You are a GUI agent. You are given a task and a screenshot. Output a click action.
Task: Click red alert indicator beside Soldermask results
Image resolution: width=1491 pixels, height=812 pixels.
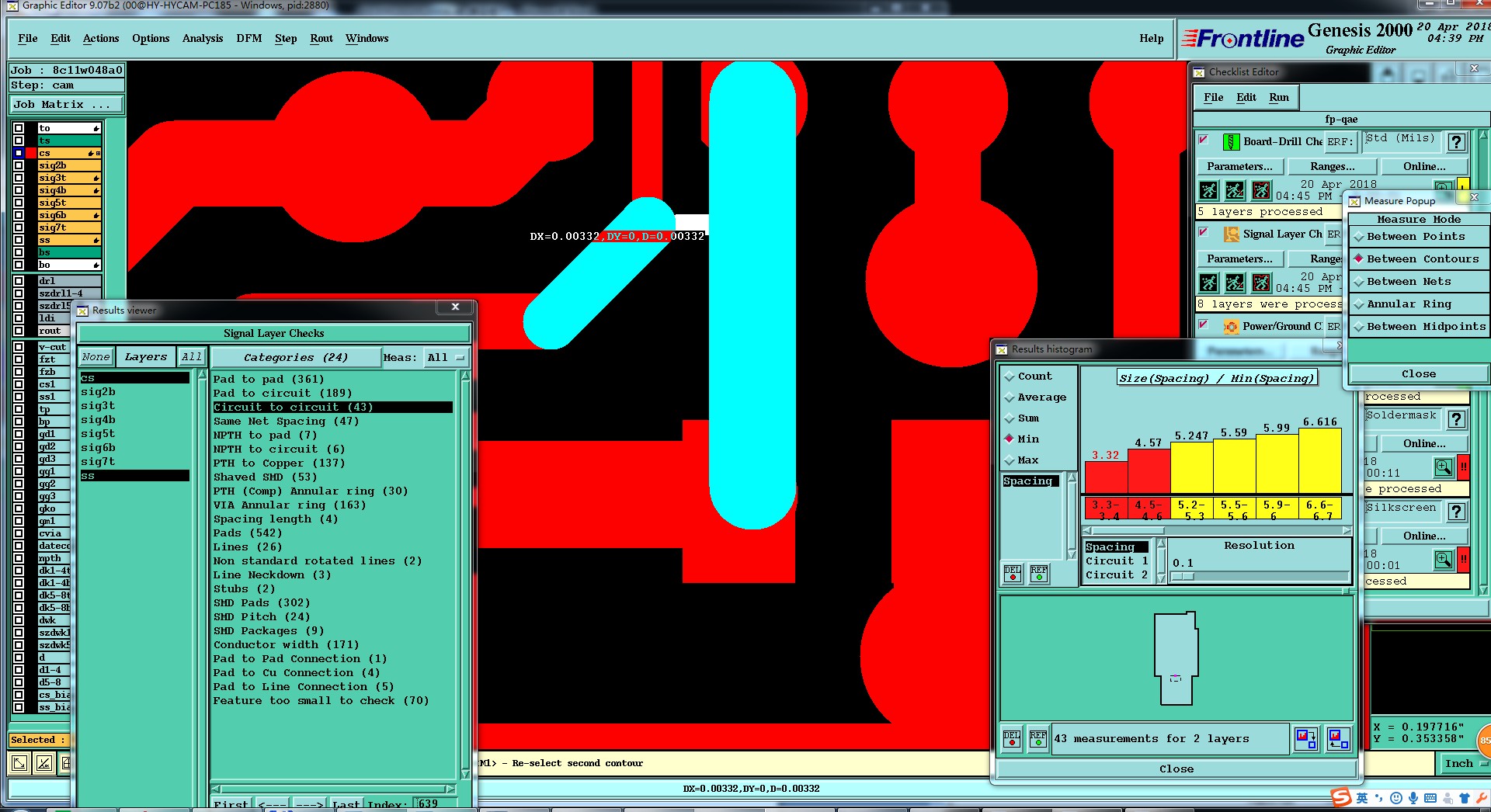pos(1463,467)
